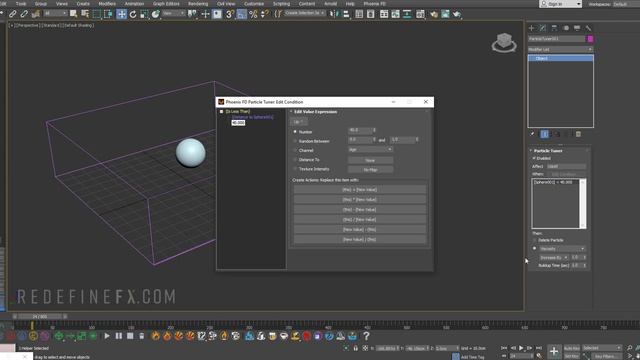Click the Rectangular Selection Region icon
The image size is (640, 360).
97,14
